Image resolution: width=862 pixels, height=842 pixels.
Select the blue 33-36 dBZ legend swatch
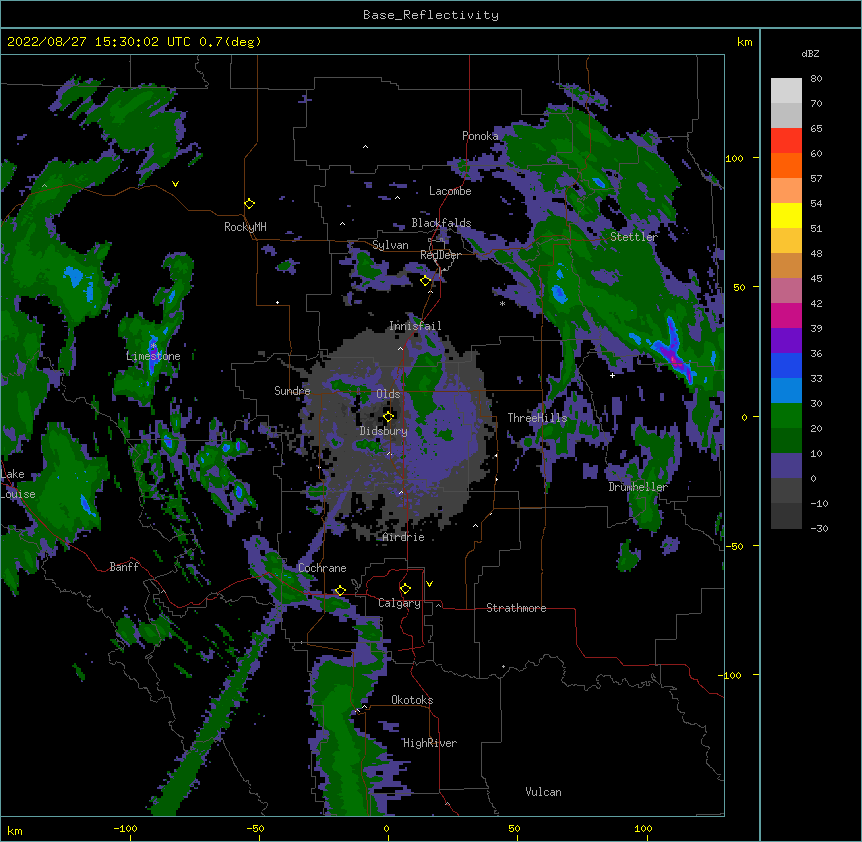(786, 365)
